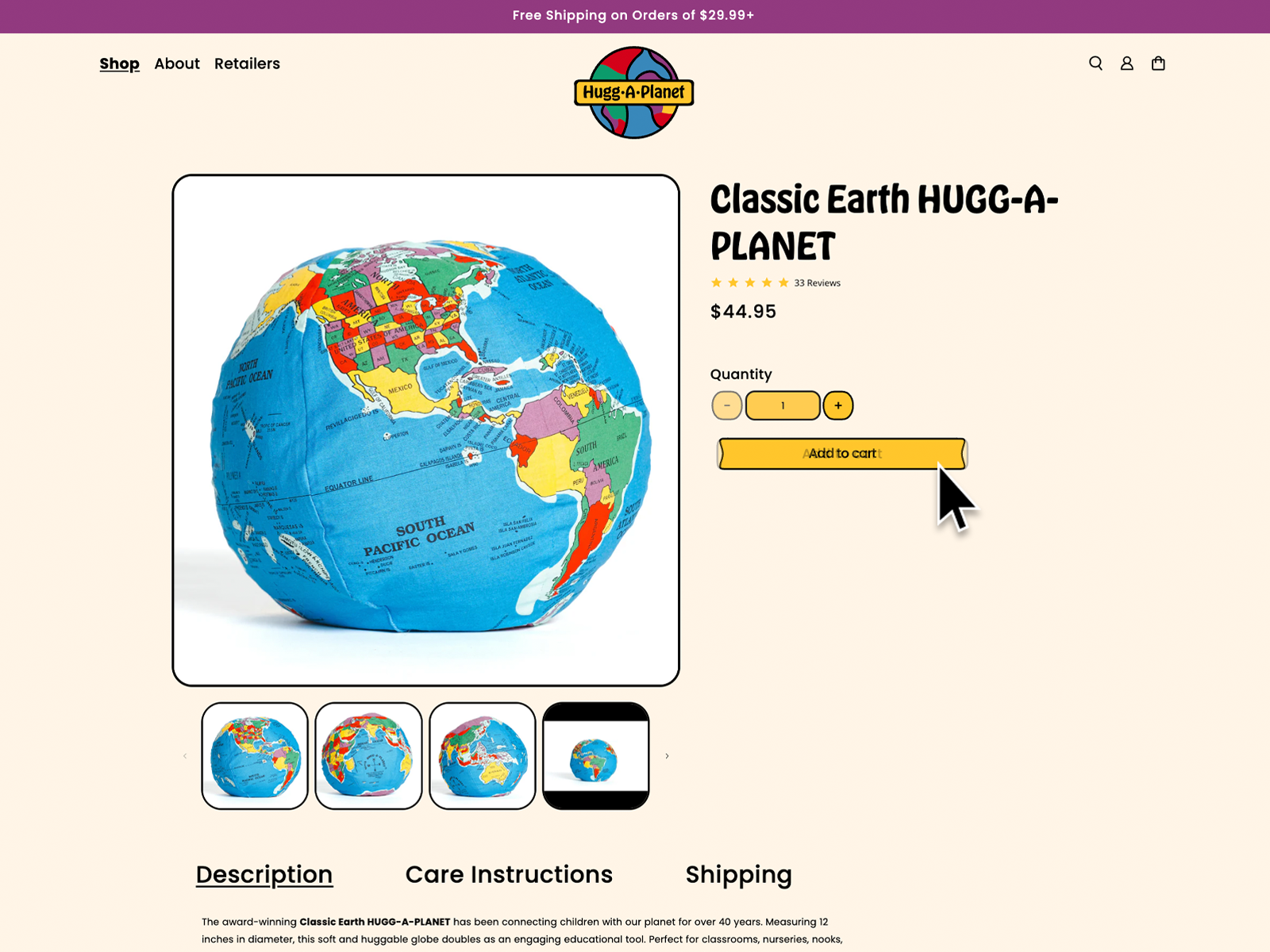This screenshot has width=1270, height=952.
Task: Select the fourth thumbnail with black bars
Action: click(596, 756)
